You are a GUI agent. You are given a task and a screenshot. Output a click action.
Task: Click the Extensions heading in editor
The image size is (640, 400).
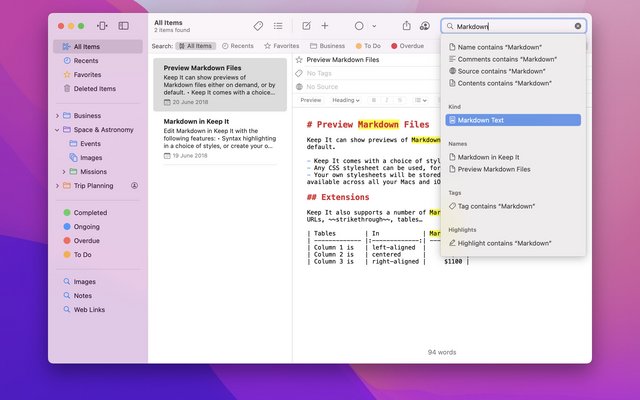tap(338, 197)
